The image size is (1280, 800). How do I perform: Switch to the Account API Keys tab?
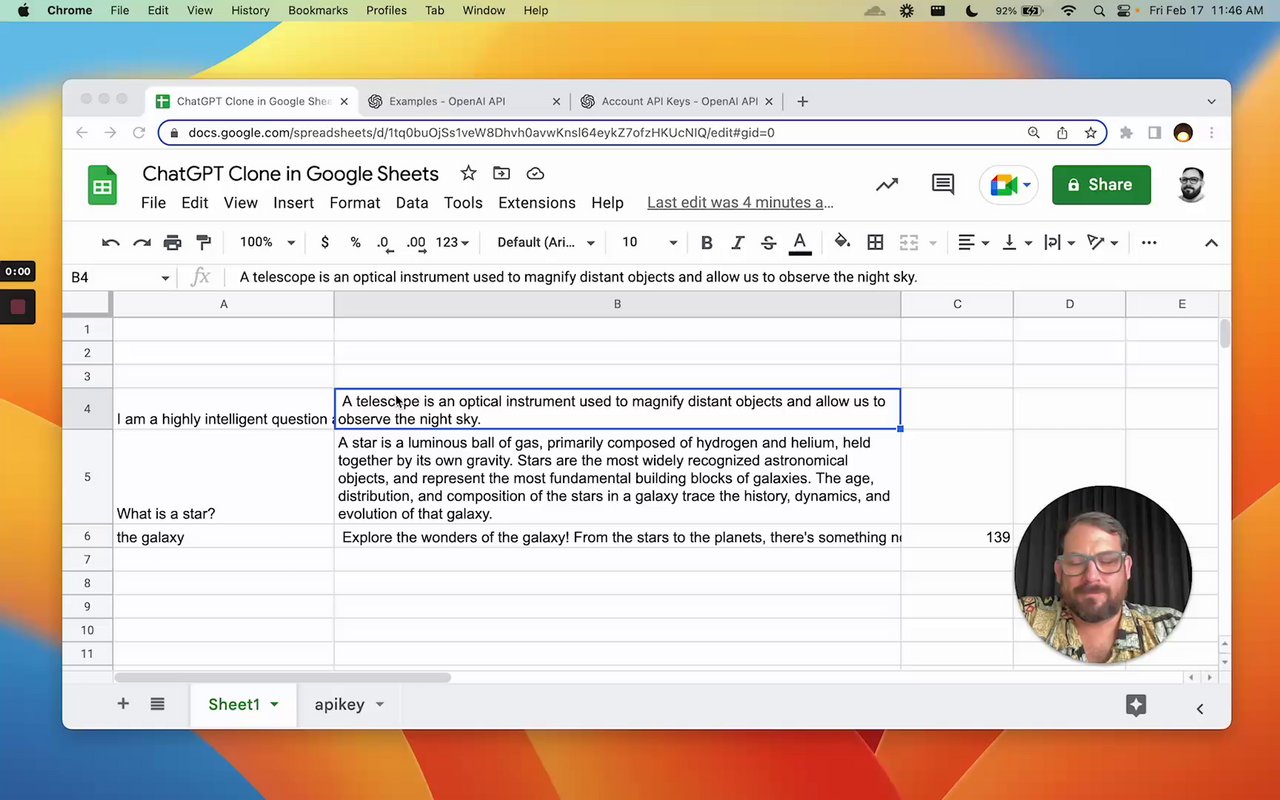(x=677, y=101)
